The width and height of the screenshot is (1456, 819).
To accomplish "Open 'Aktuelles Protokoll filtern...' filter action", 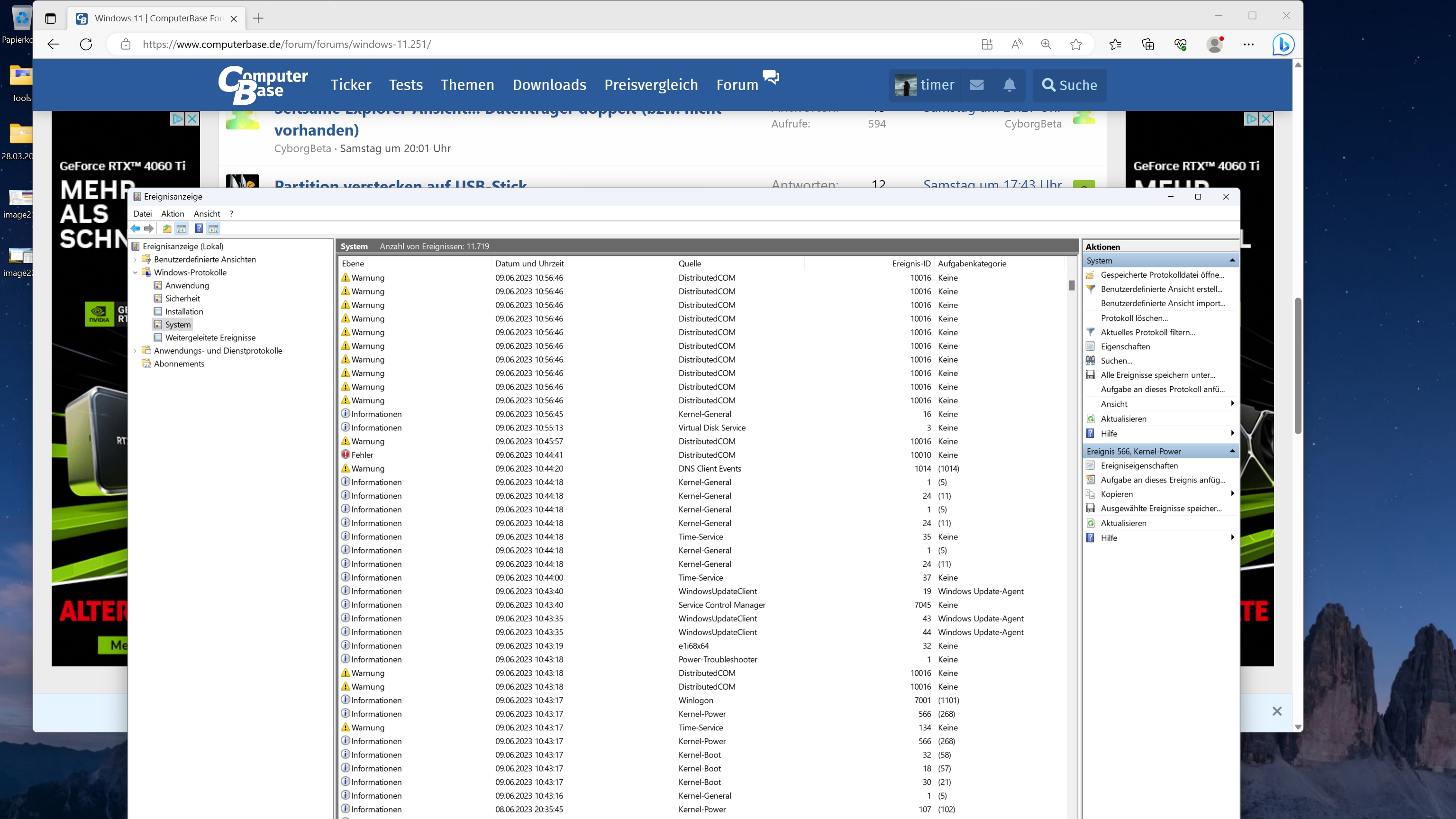I will (1147, 332).
